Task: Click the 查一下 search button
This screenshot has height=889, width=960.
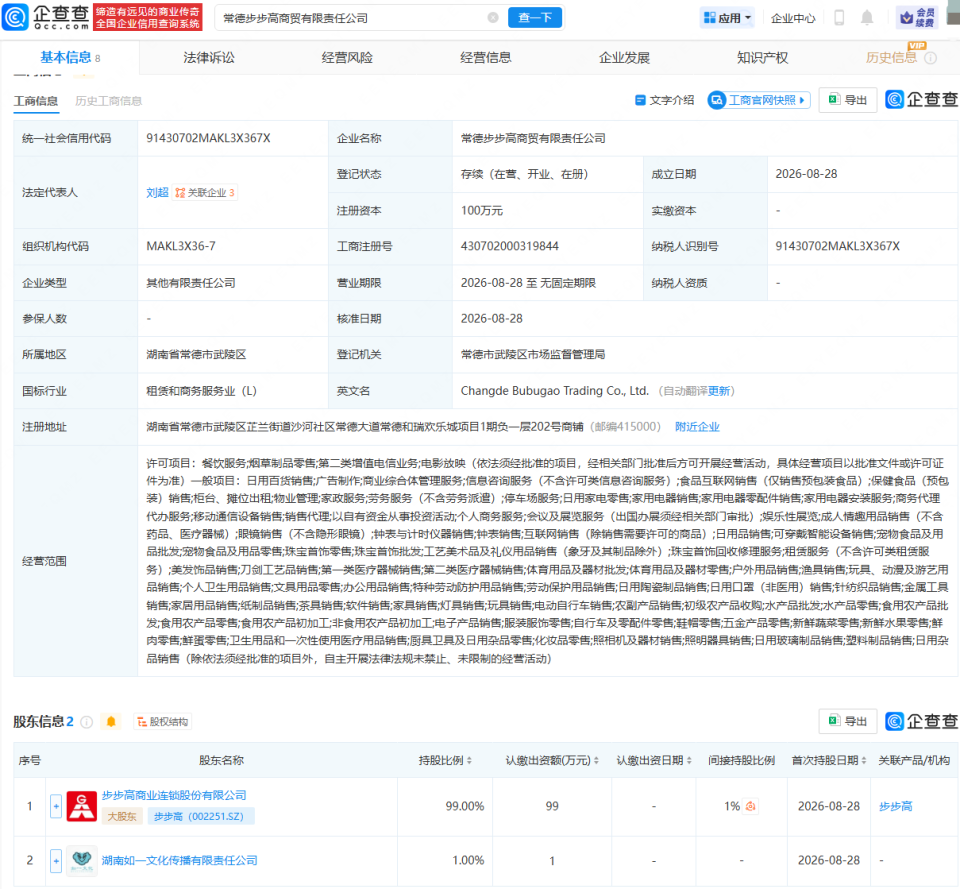Action: (x=534, y=18)
